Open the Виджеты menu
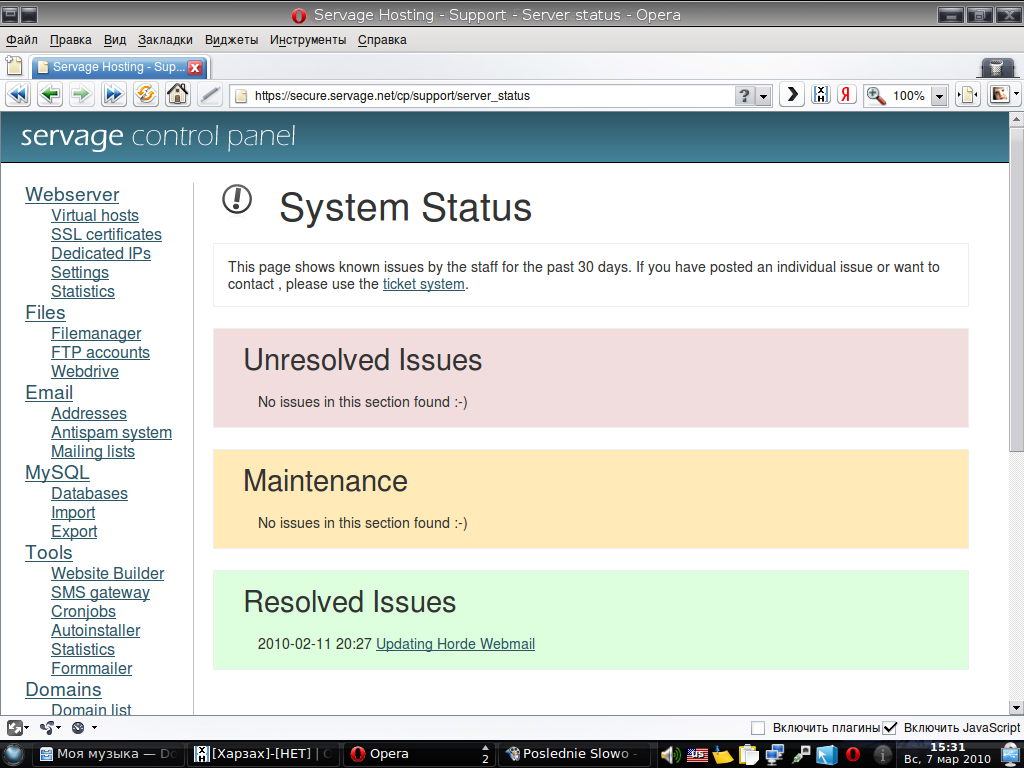This screenshot has height=768, width=1024. tap(231, 40)
